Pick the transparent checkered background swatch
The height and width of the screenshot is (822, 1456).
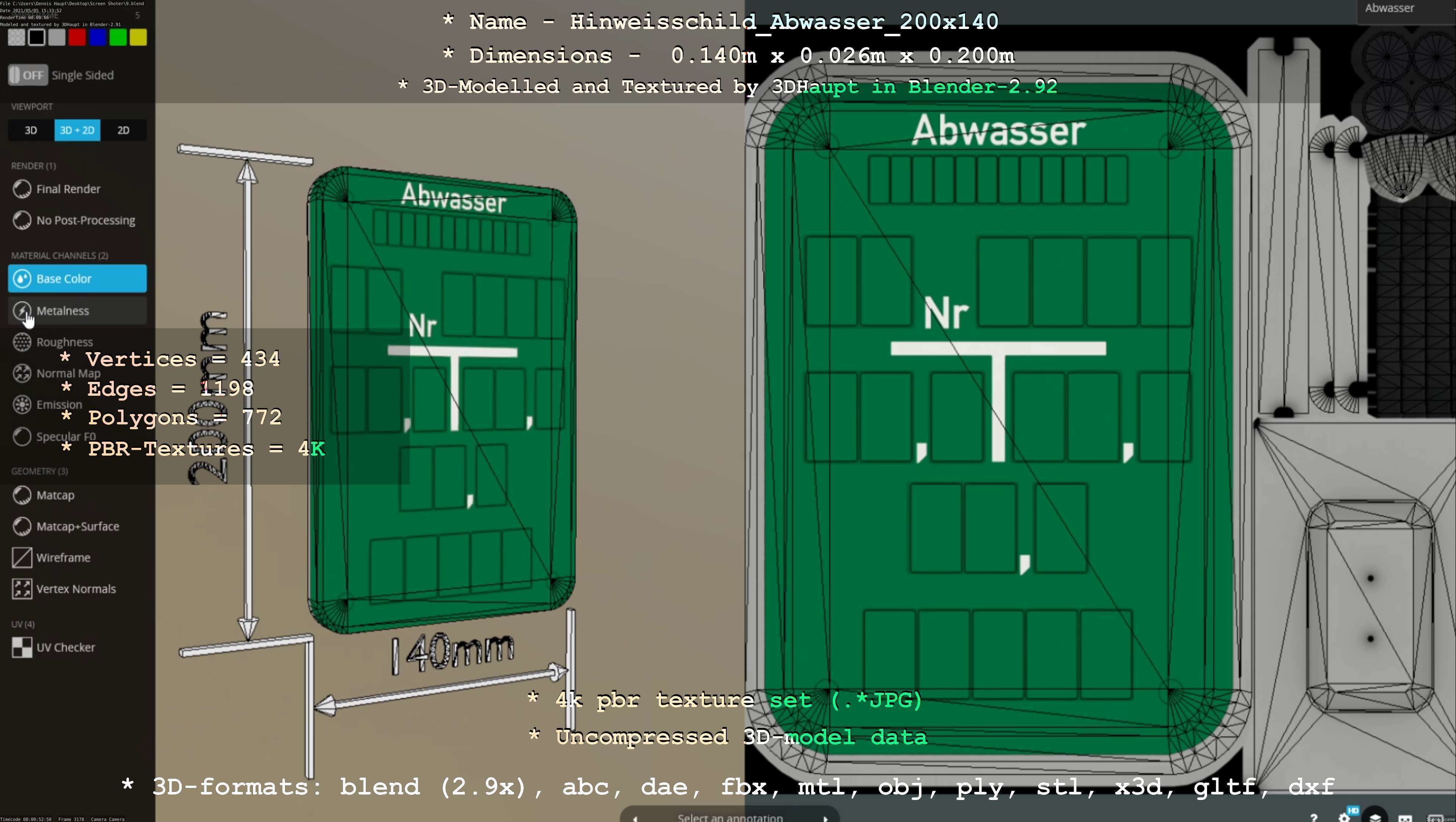coord(17,37)
